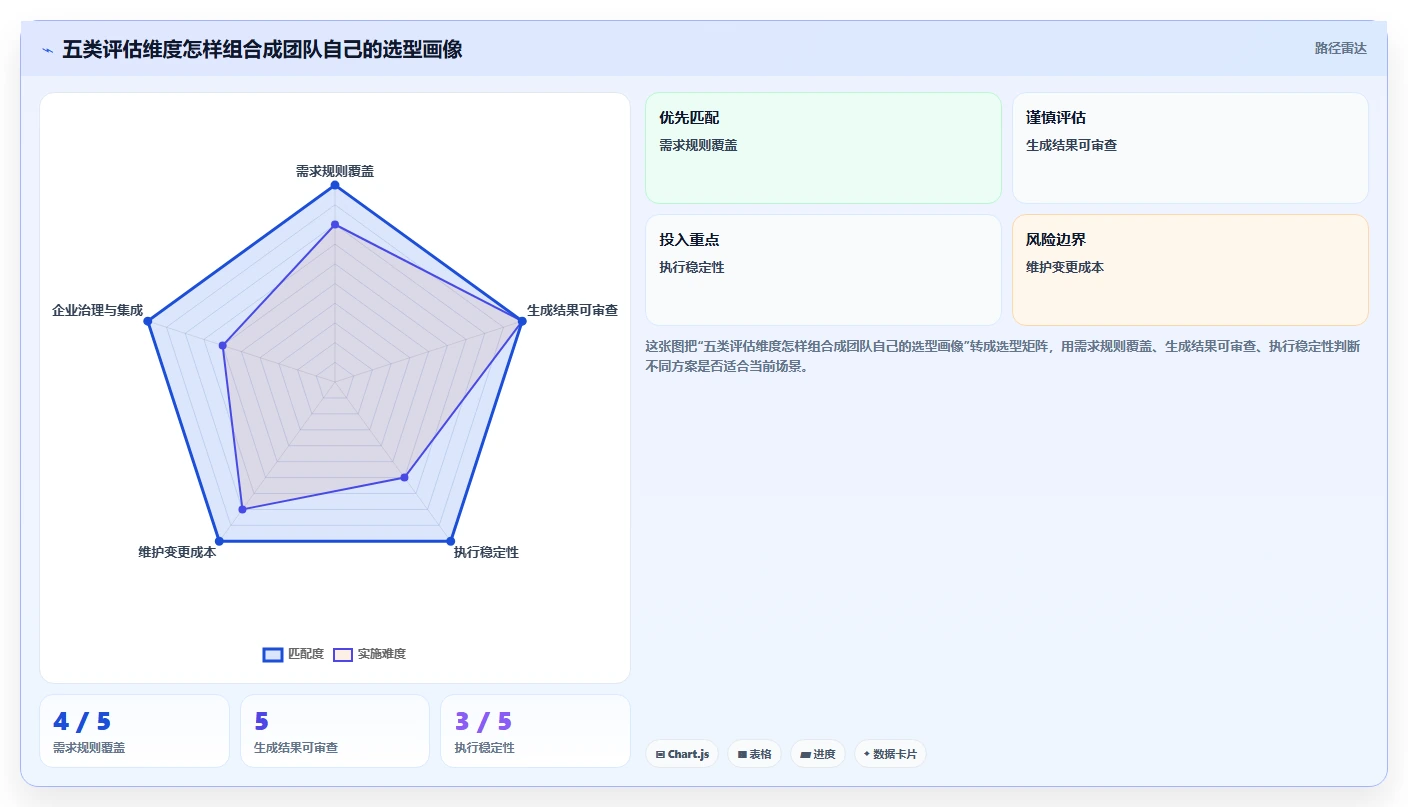This screenshot has height=807, width=1408.
Task: Click the 匹配度 data point at 执行稳定性
Action: pos(451,541)
